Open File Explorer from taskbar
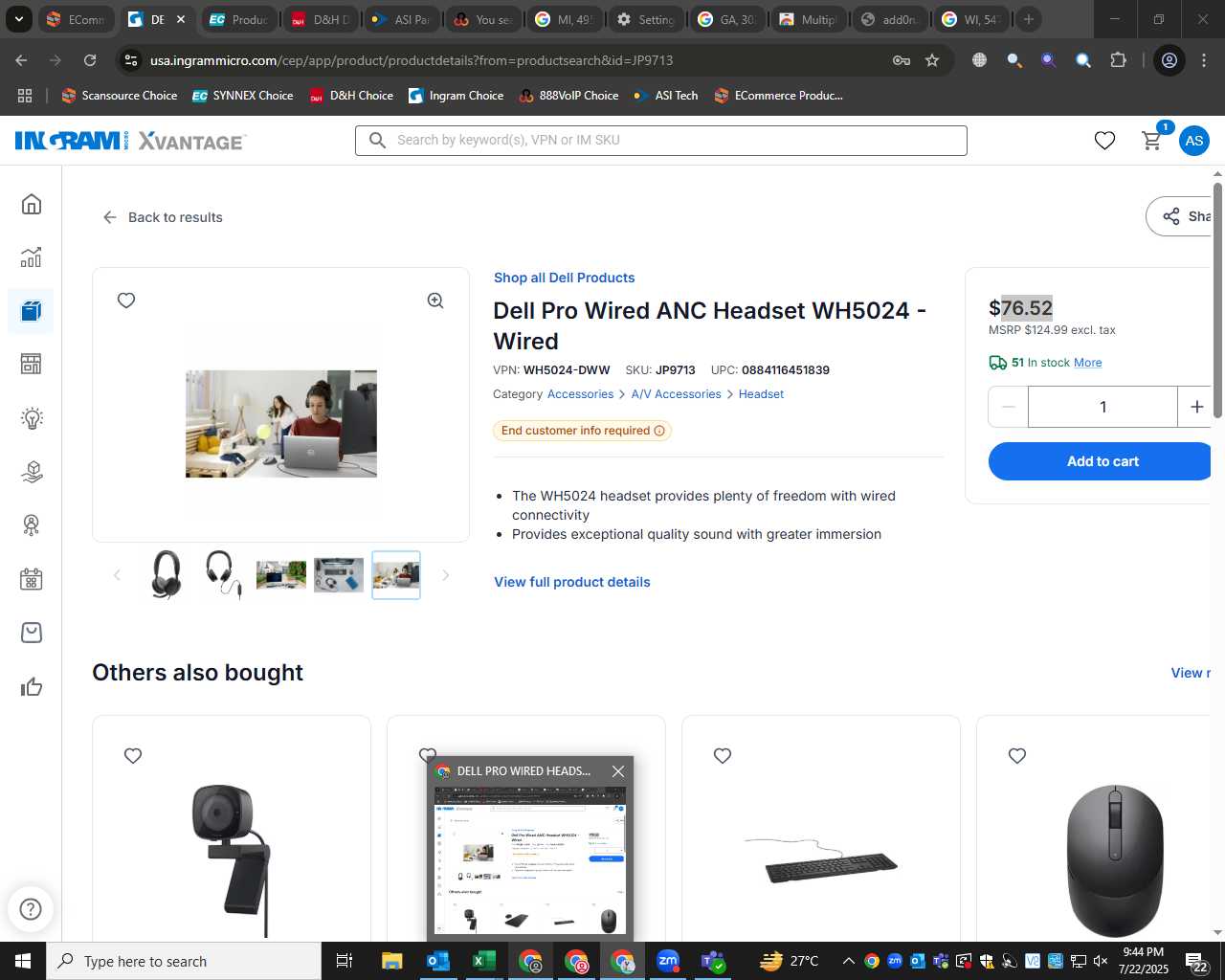The height and width of the screenshot is (980, 1225). pos(392,961)
